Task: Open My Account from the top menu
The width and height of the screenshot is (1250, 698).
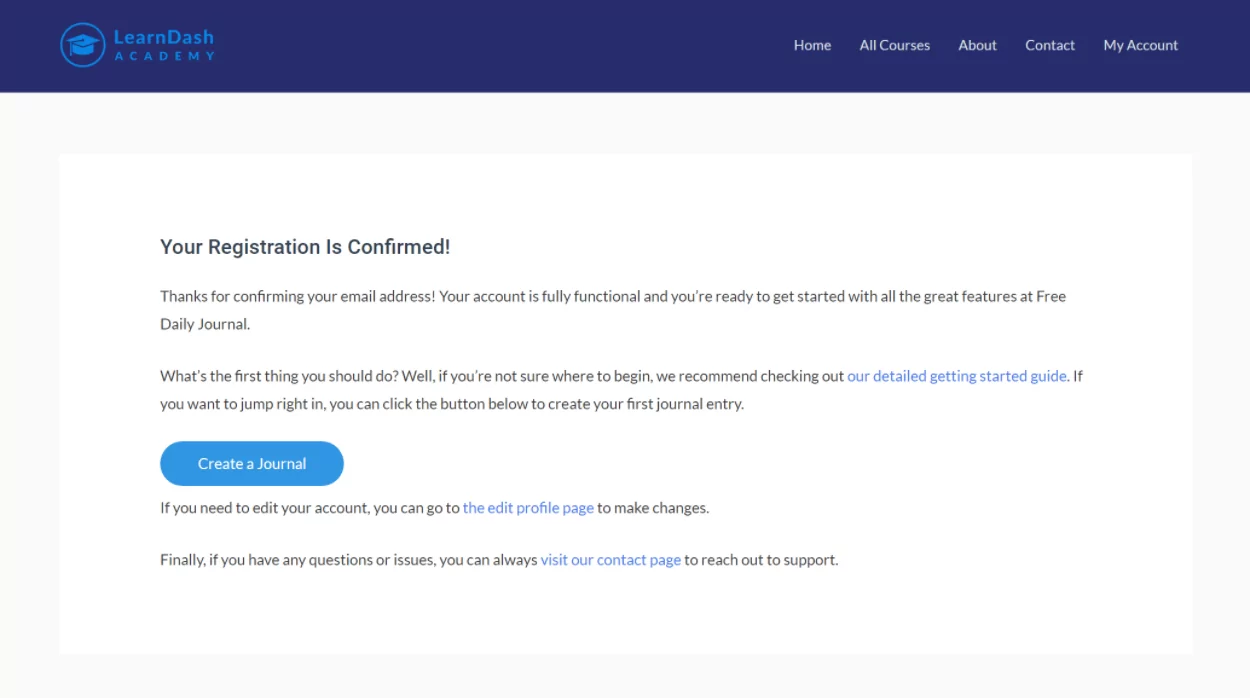Action: click(x=1140, y=45)
